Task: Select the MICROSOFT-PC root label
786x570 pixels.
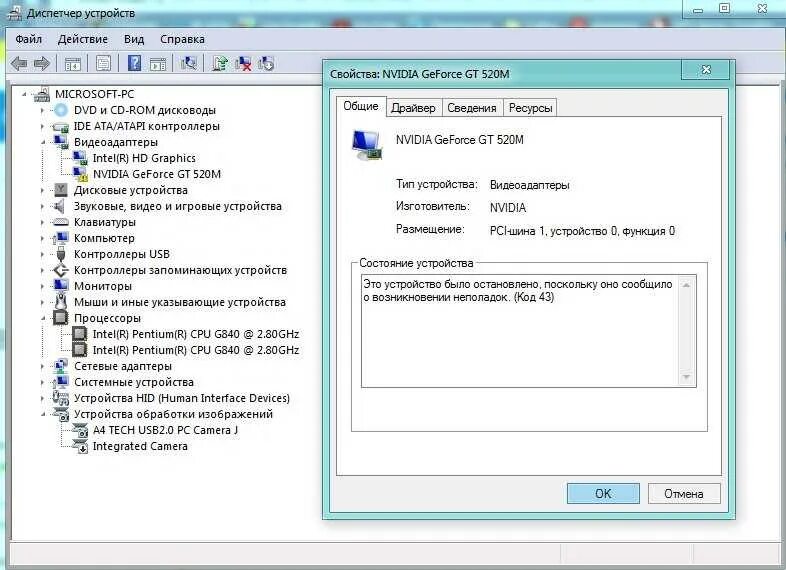Action: tap(94, 94)
